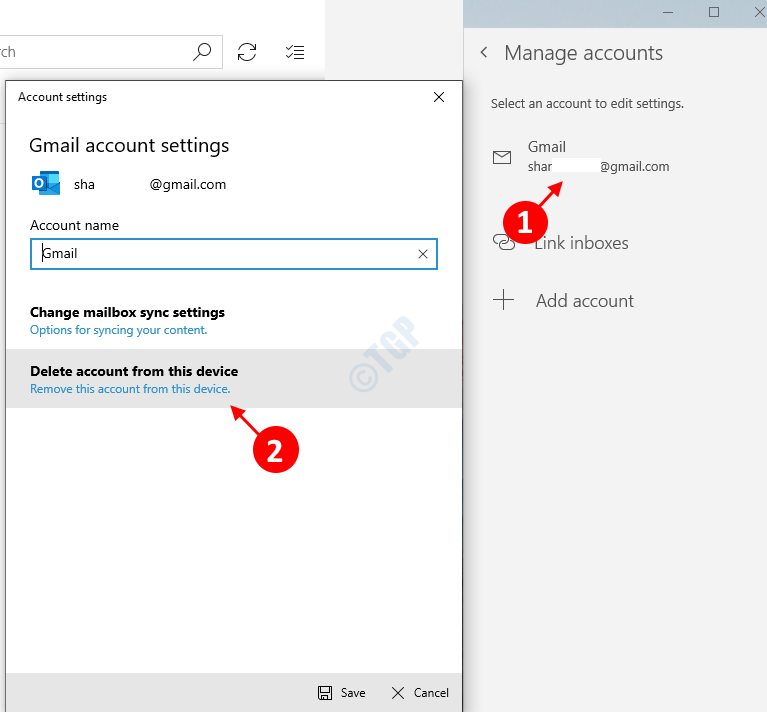Click the floppy disk Save icon

coord(325,692)
